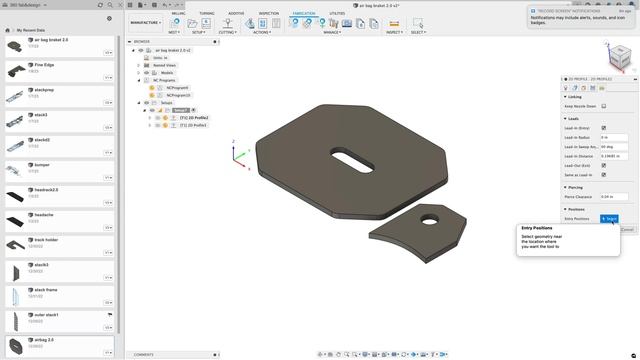This screenshot has height=360, width=640.
Task: Switch to the Turning tab
Action: pos(207,13)
